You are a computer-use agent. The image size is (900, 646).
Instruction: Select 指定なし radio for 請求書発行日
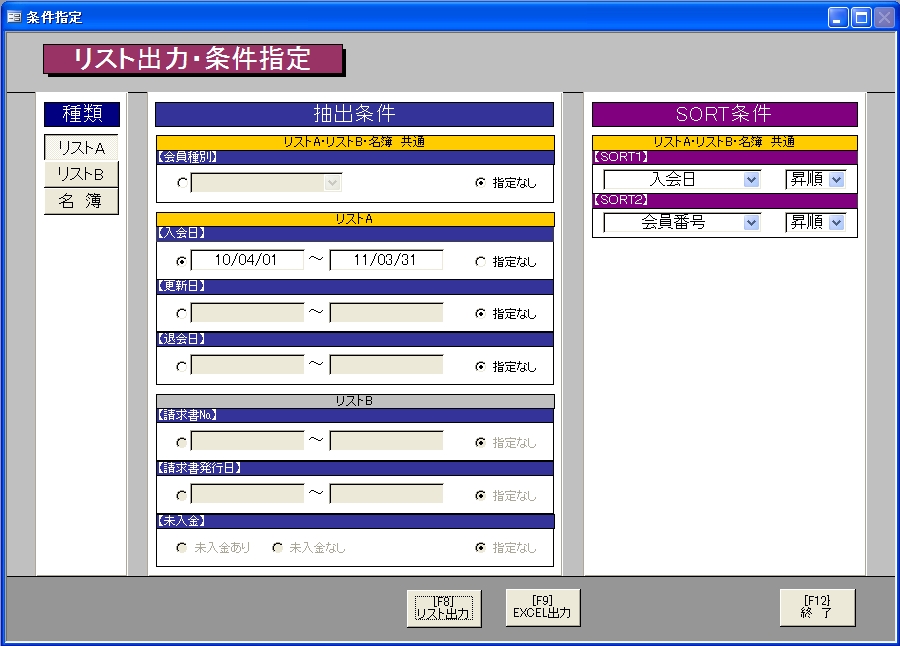click(480, 495)
